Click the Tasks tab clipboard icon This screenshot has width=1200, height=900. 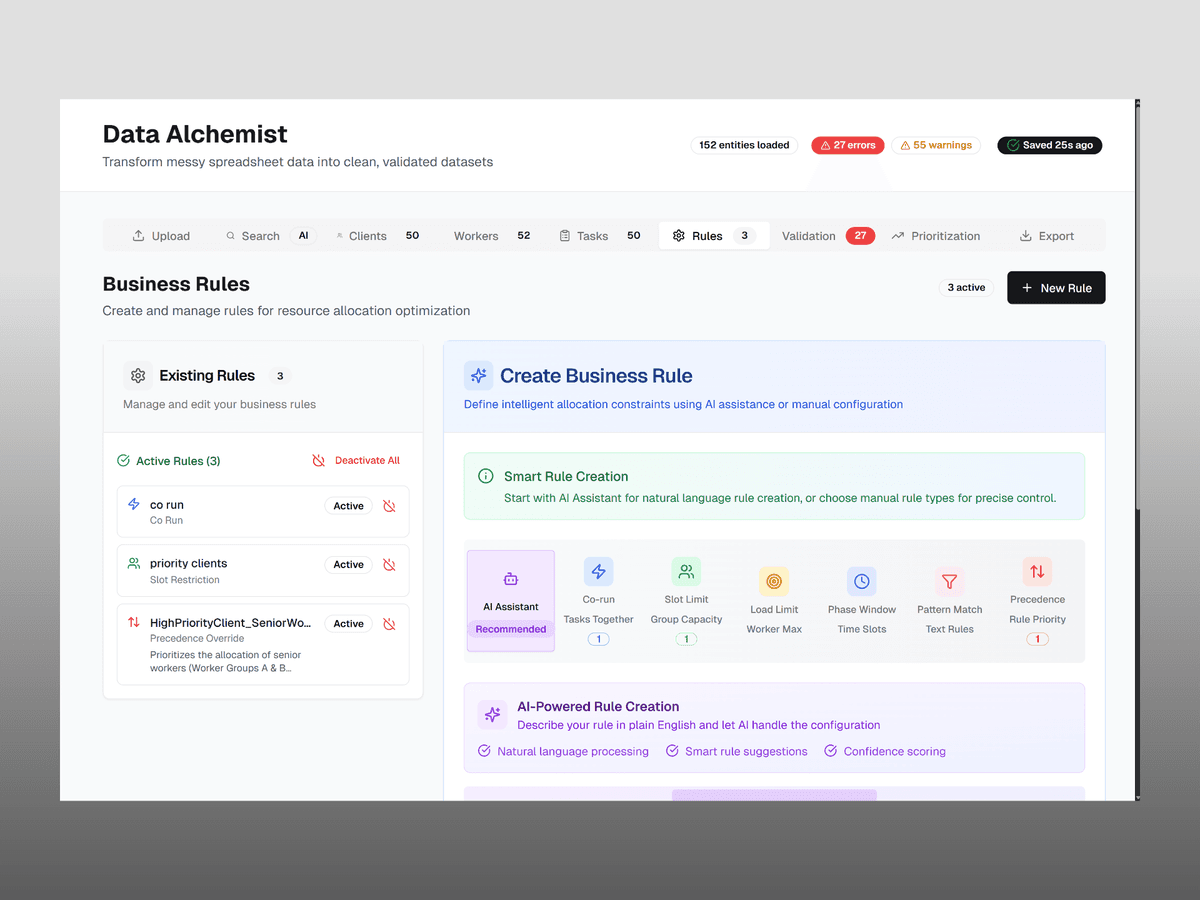[565, 236]
